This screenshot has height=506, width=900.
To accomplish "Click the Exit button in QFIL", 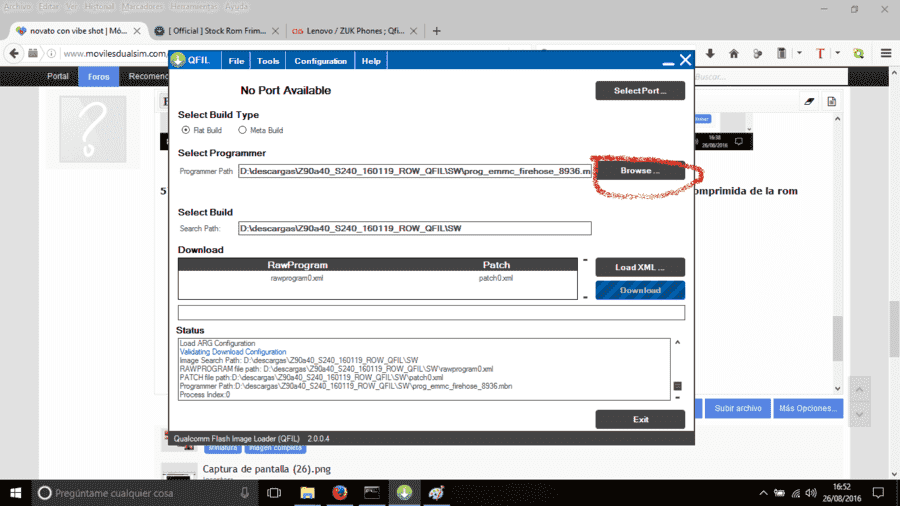I will (x=640, y=419).
